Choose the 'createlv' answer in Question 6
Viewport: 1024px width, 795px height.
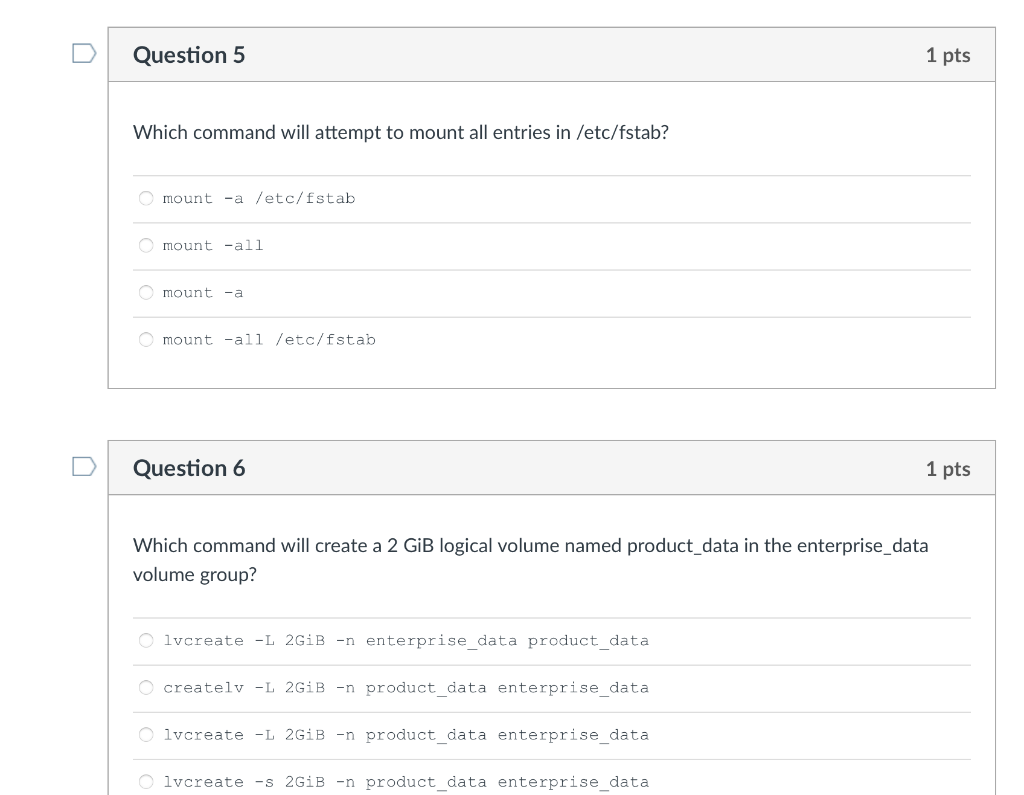pos(146,687)
